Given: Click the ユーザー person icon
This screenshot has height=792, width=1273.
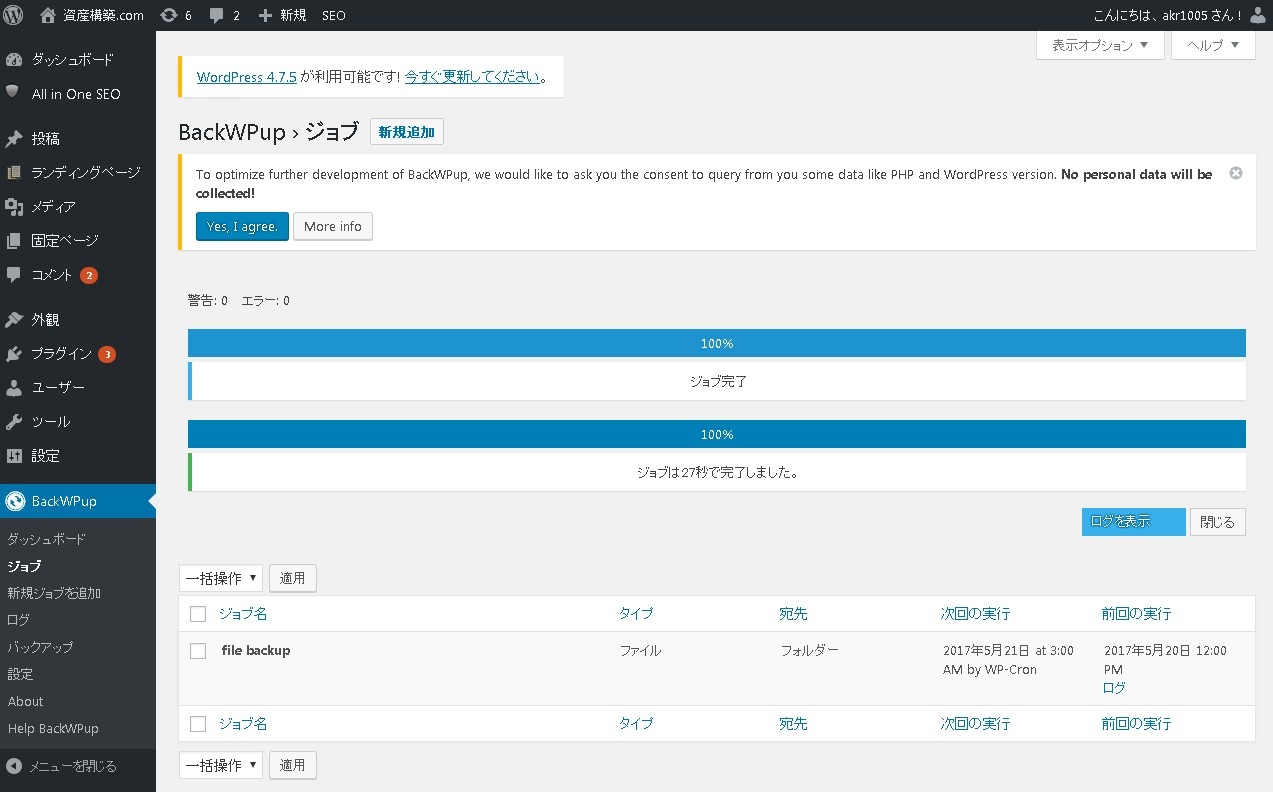Looking at the screenshot, I should (14, 388).
